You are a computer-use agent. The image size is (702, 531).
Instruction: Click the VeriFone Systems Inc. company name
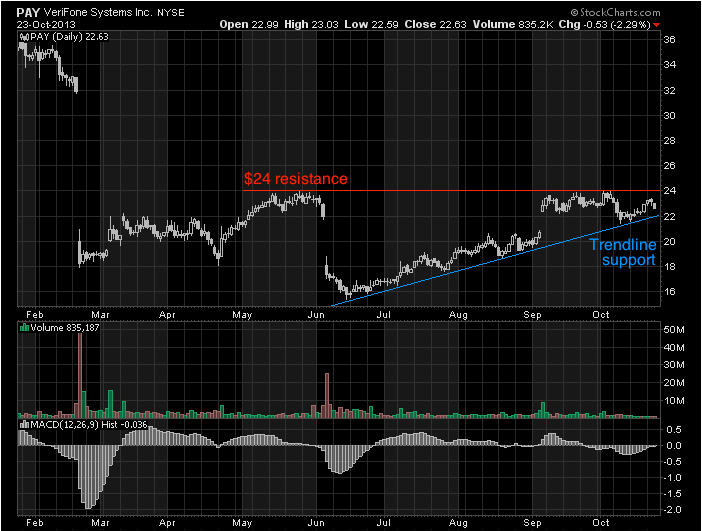coord(98,13)
